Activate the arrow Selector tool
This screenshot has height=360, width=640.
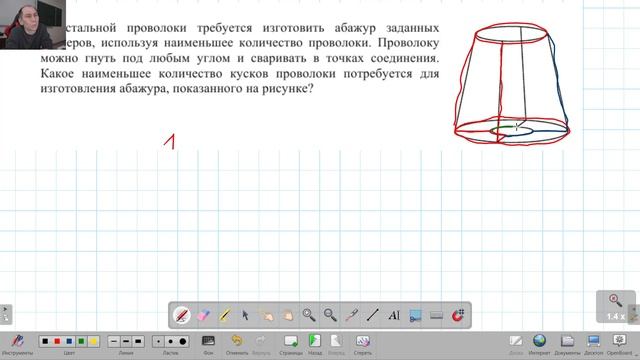click(x=245, y=315)
